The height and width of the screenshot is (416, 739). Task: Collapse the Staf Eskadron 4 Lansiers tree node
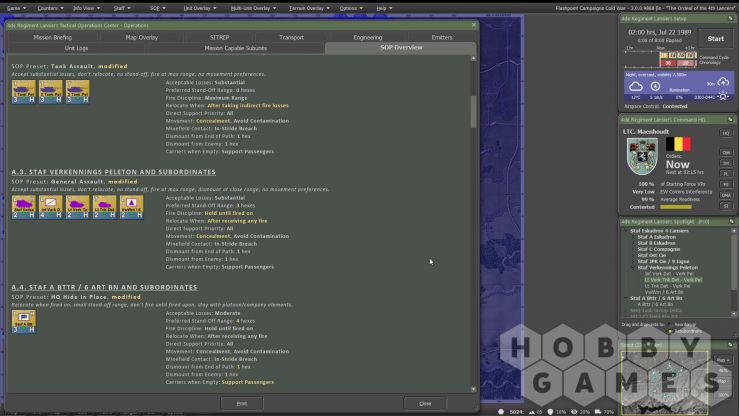click(626, 231)
